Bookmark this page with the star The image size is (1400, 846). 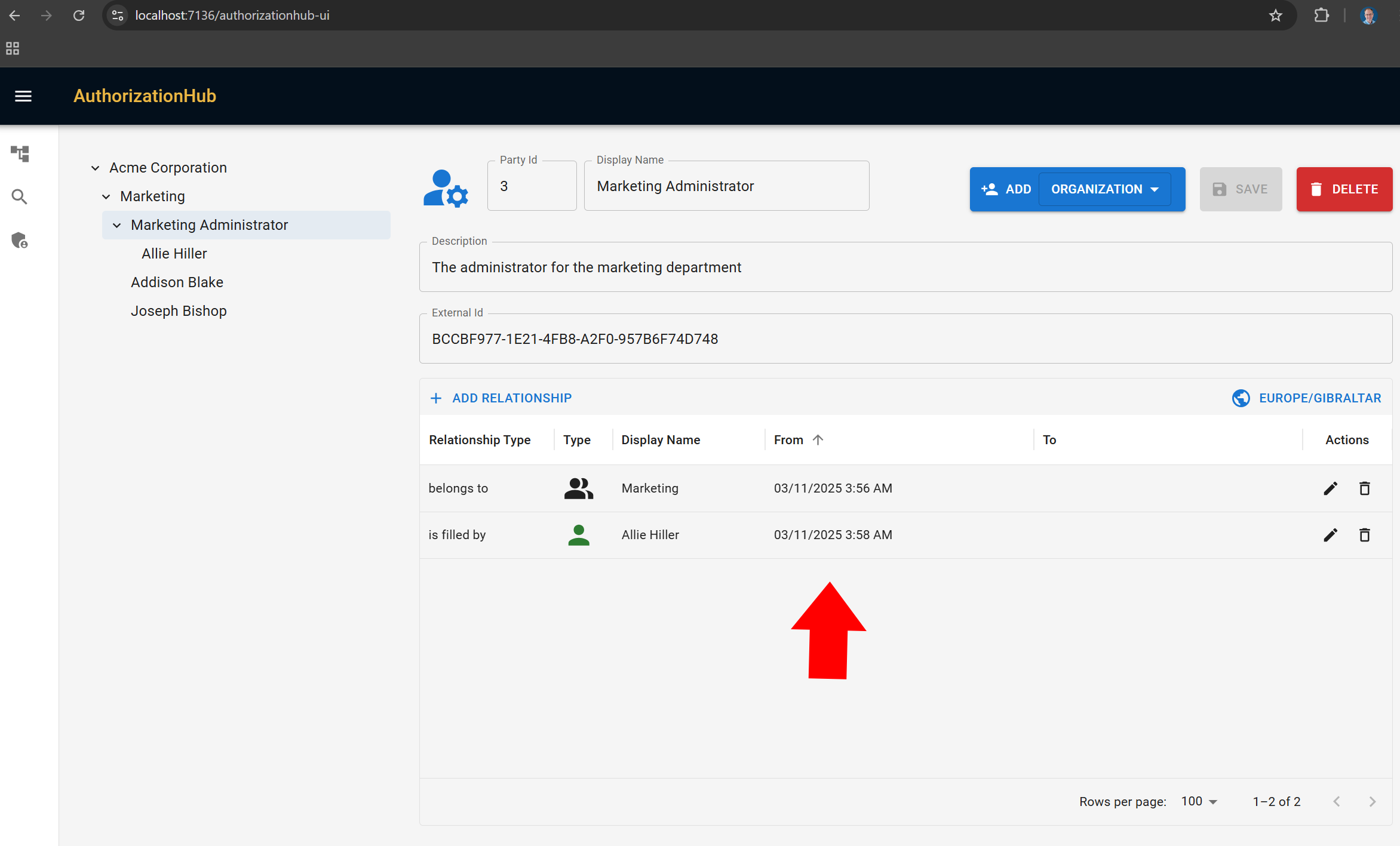(1276, 16)
